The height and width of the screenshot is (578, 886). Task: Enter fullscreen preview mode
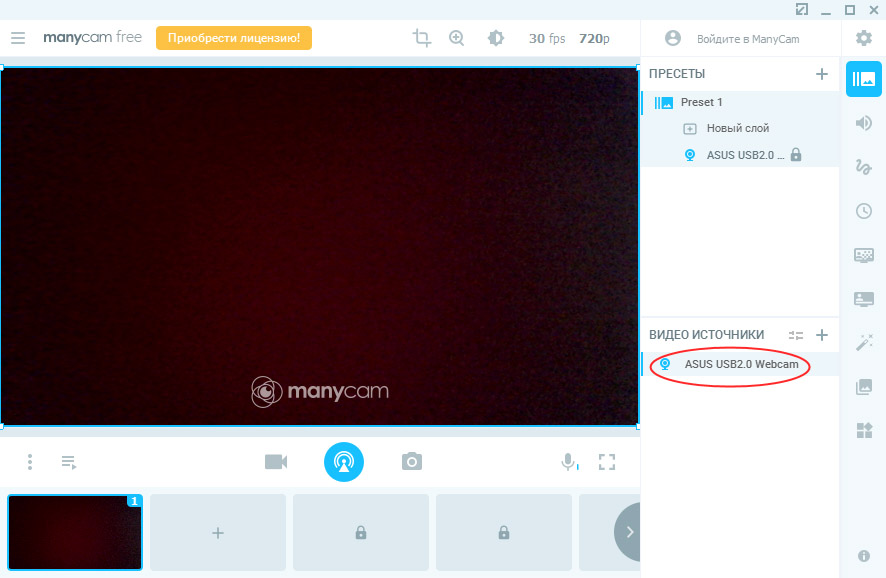[x=607, y=462]
